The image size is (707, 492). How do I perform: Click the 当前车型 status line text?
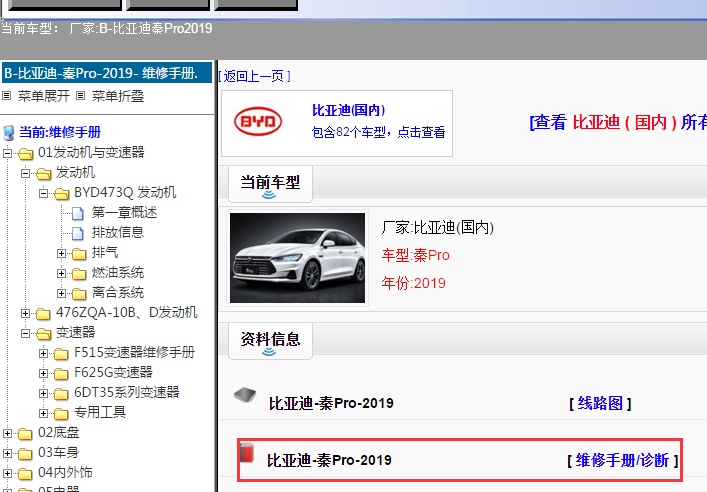tap(106, 28)
